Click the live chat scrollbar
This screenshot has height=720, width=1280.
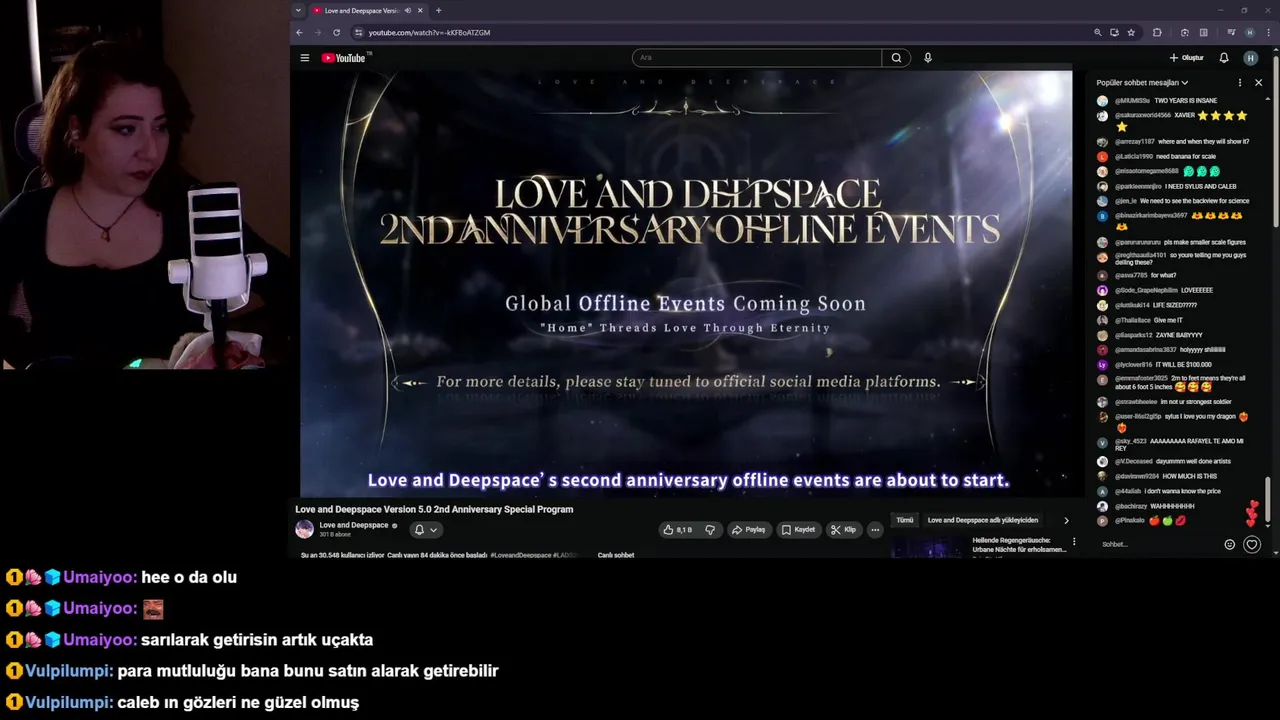tap(1267, 500)
